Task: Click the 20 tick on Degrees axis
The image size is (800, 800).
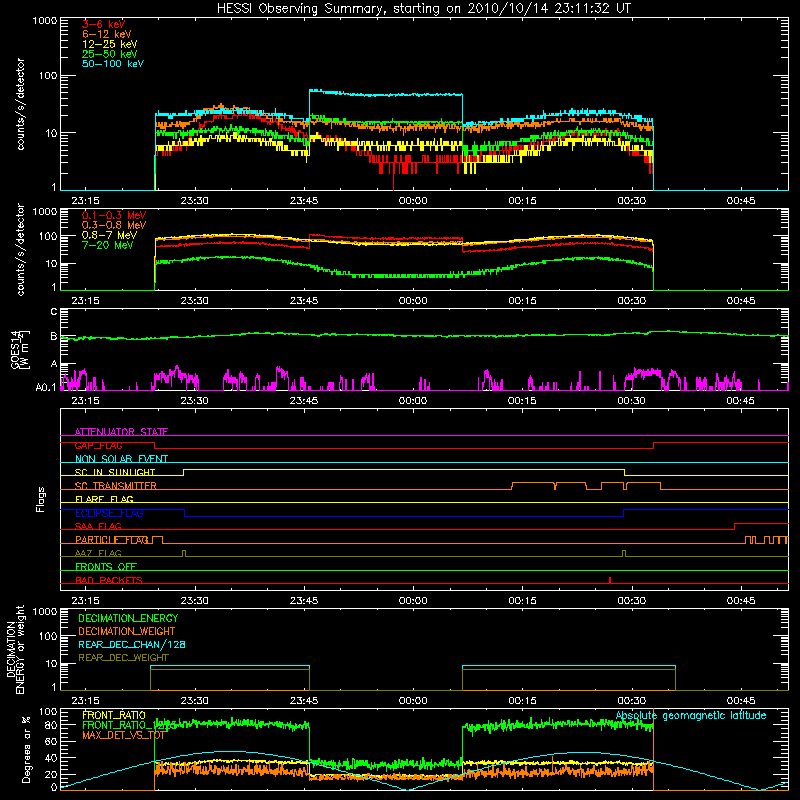Action: pyautogui.click(x=51, y=774)
